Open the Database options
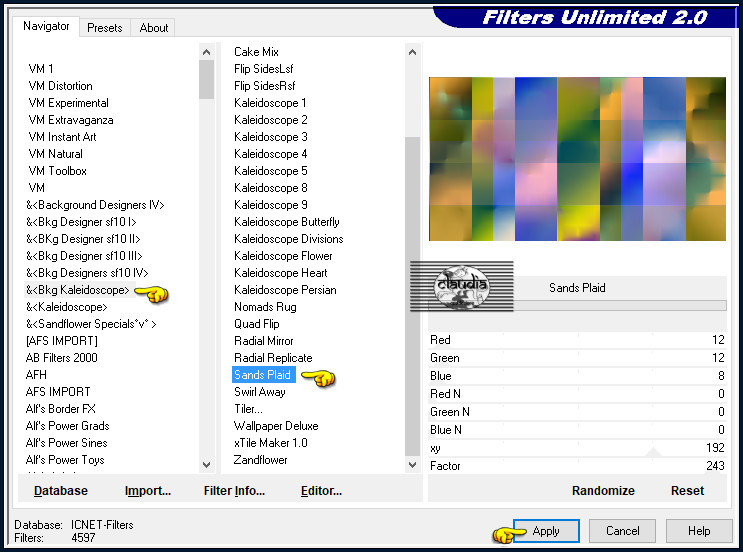The height and width of the screenshot is (552, 743). tap(61, 490)
